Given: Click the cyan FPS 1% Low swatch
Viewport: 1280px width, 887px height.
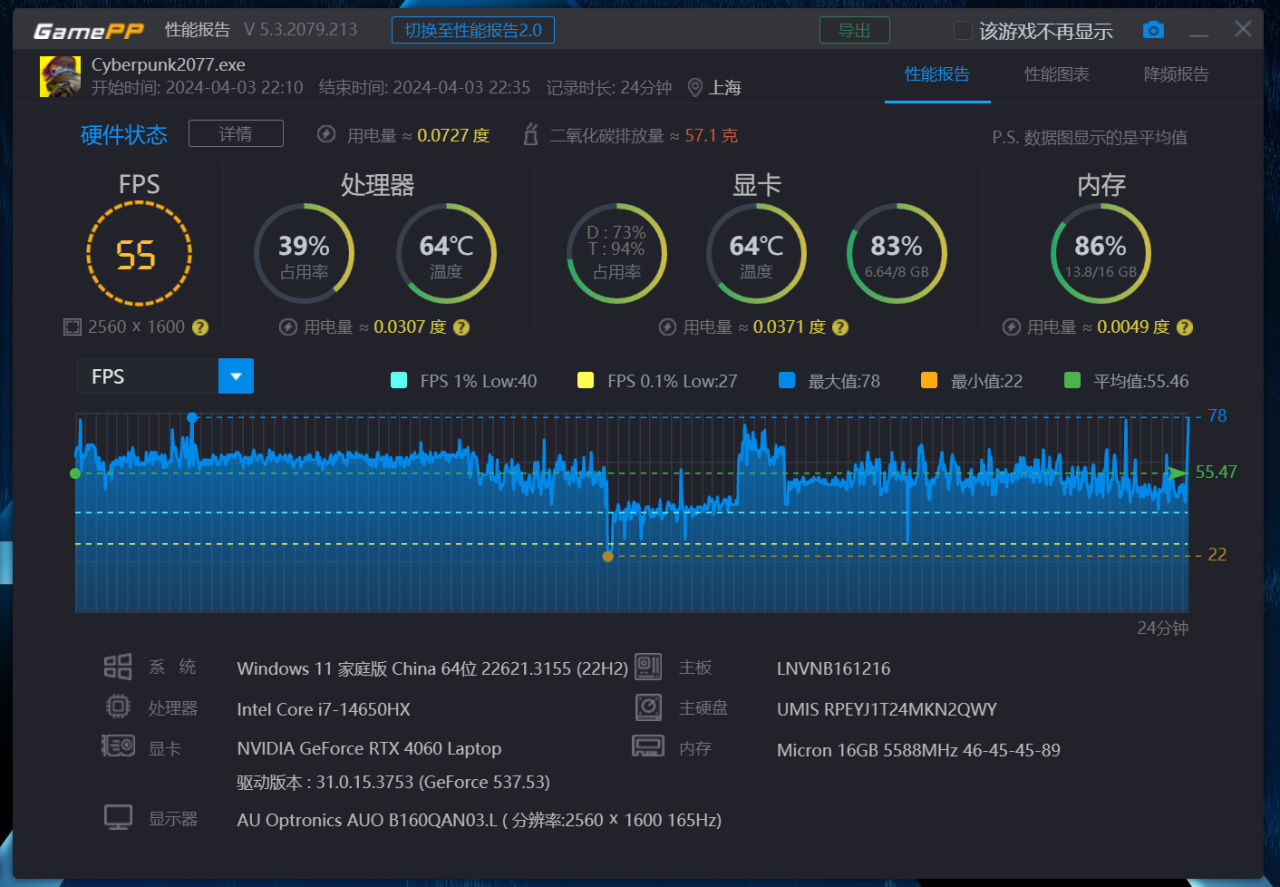Looking at the screenshot, I should [399, 380].
